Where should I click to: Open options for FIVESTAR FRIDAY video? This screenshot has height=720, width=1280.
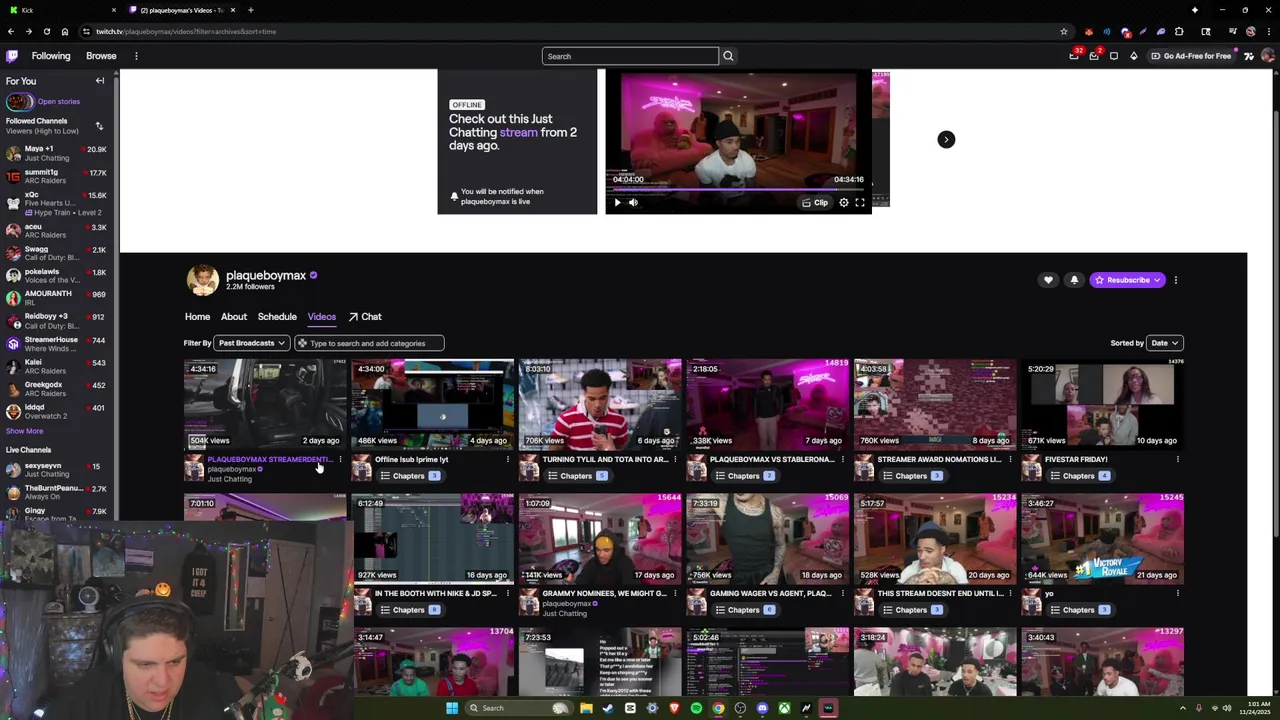coord(1178,460)
